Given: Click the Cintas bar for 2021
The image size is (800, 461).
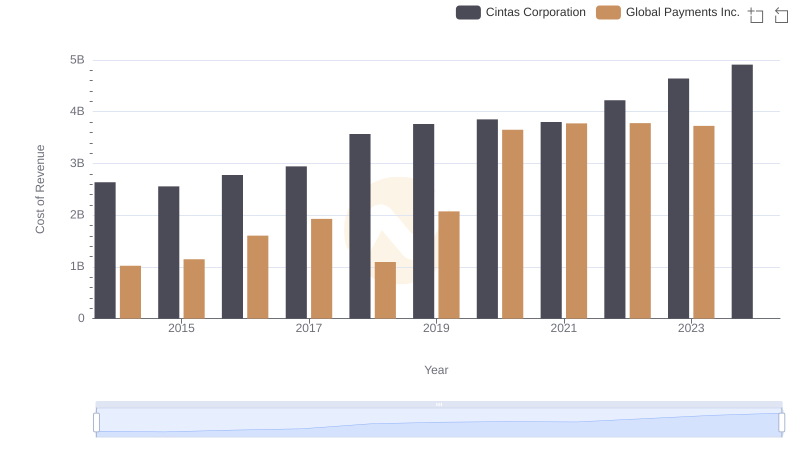Looking at the screenshot, I should click(x=551, y=220).
